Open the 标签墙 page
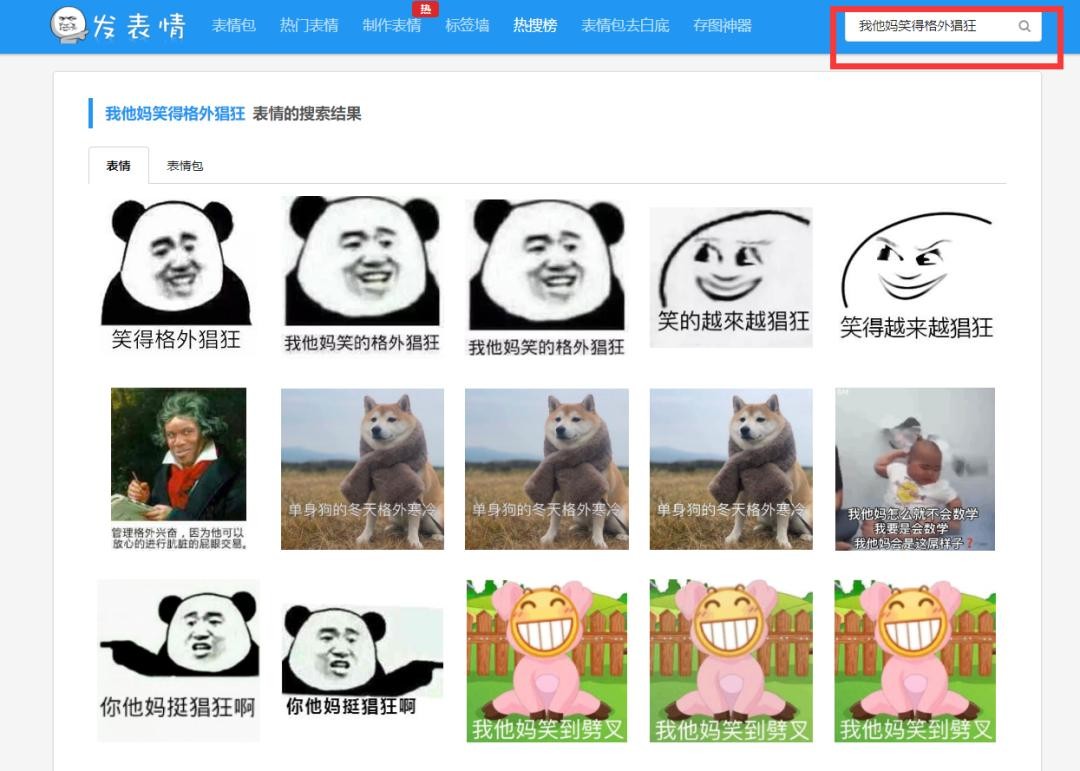 coord(467,26)
